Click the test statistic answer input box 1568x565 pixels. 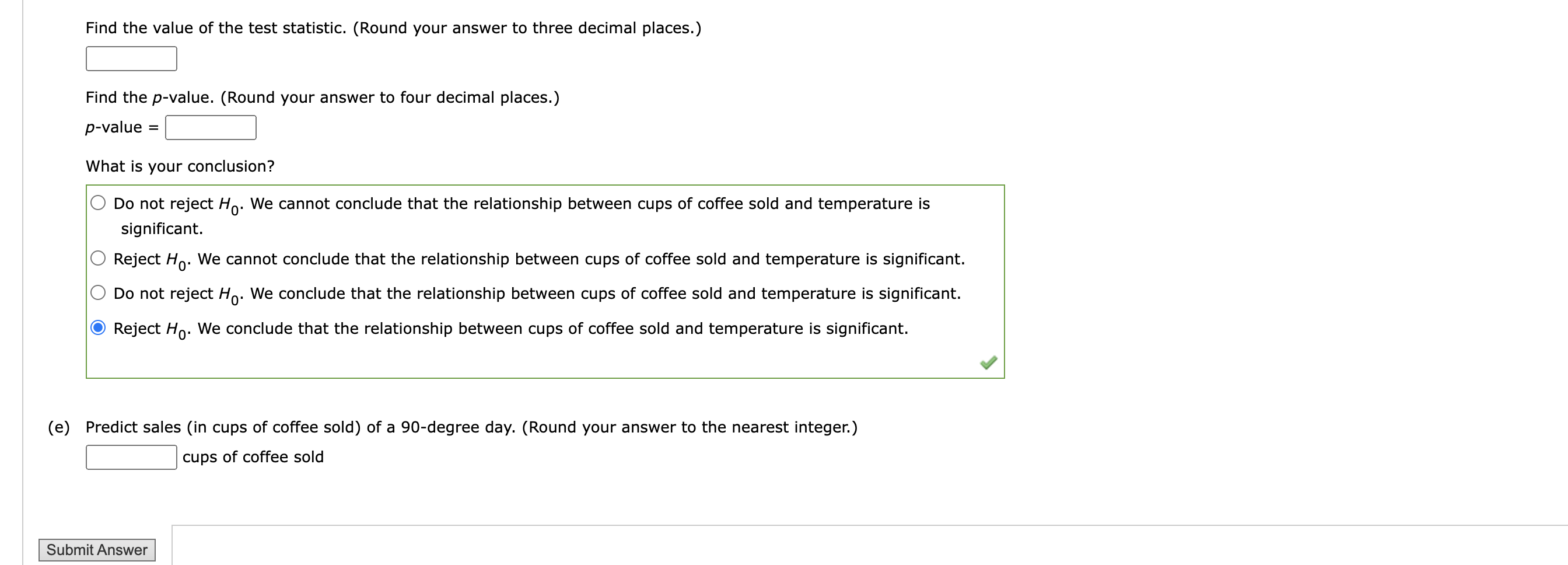coord(131,58)
